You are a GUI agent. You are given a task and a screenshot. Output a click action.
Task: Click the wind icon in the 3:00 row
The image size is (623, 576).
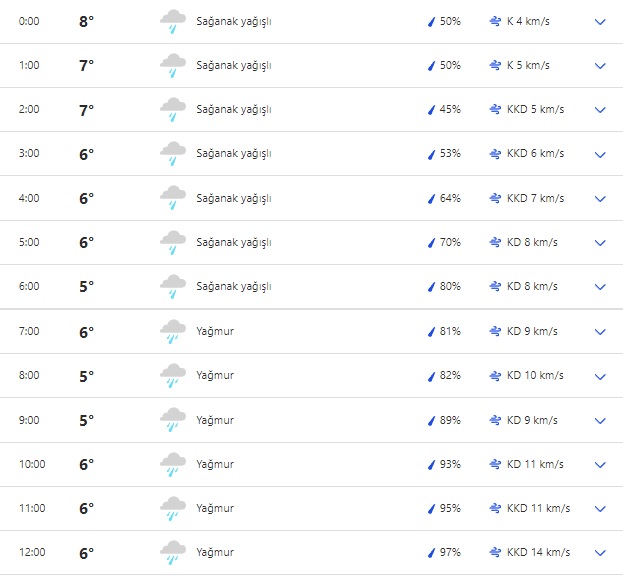point(495,154)
